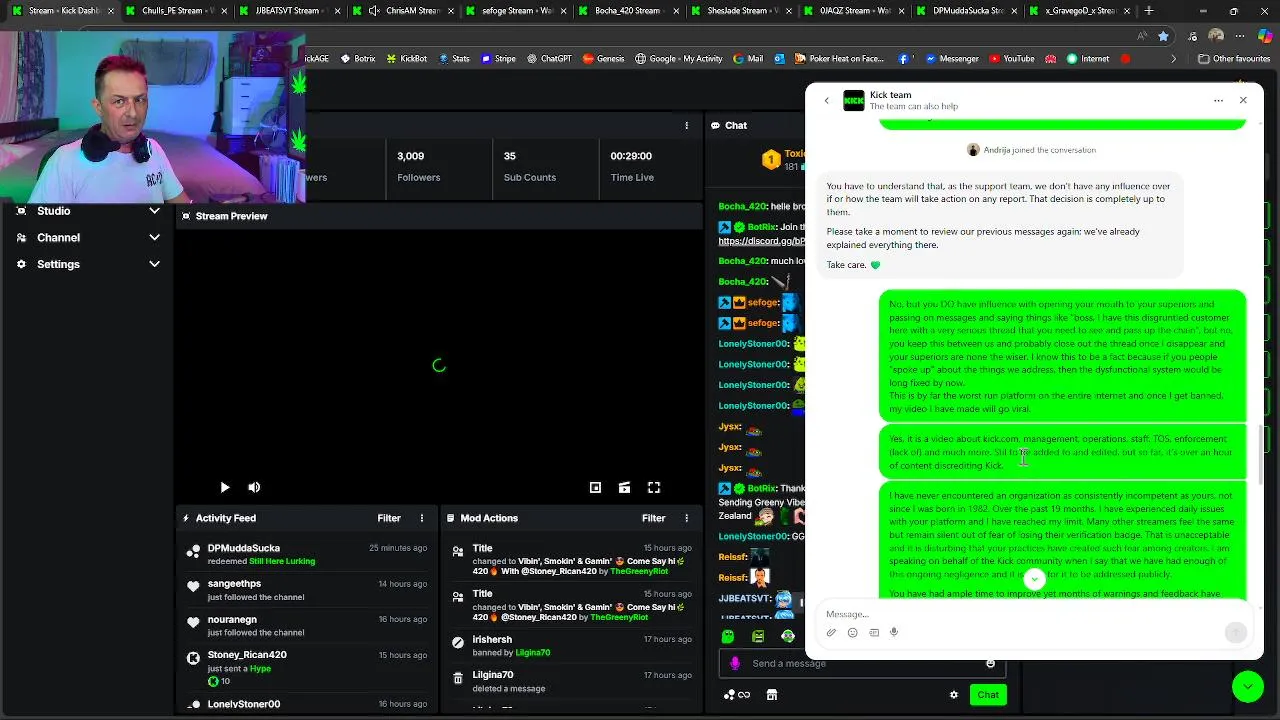Screen dimensions: 1280x720
Task: Open stream chat emote picker
Action: (x=990, y=663)
